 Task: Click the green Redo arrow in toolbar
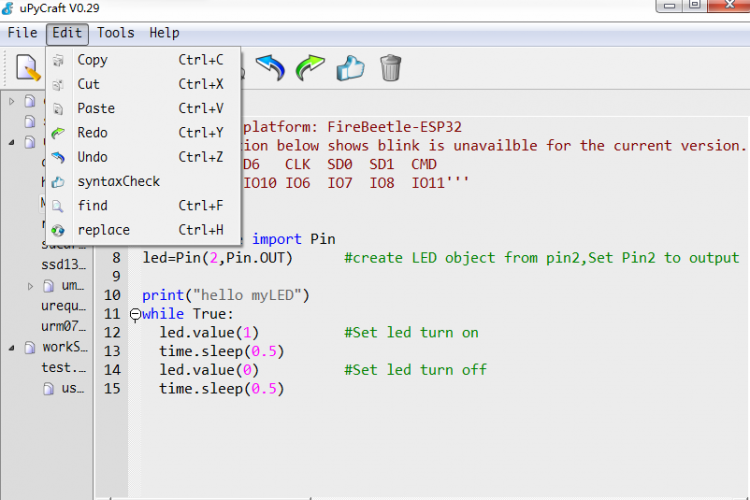click(310, 67)
